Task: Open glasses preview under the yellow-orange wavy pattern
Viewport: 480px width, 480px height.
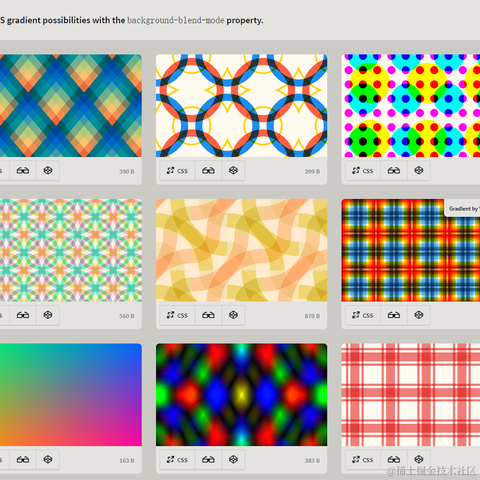Action: 208,315
